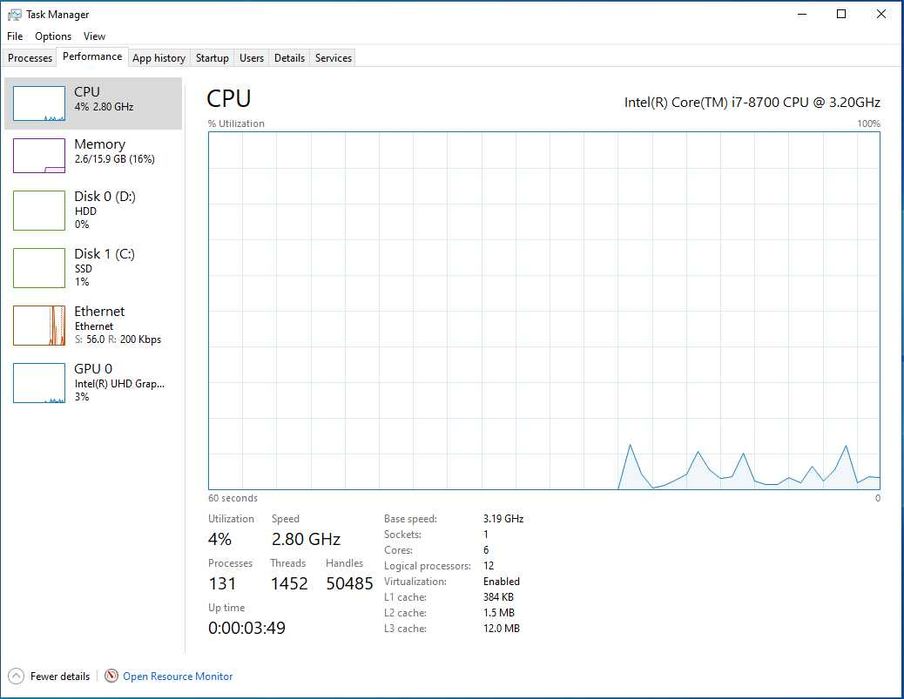Click the Open Resource Monitor link
Screen dimensions: 904x699
coord(178,676)
